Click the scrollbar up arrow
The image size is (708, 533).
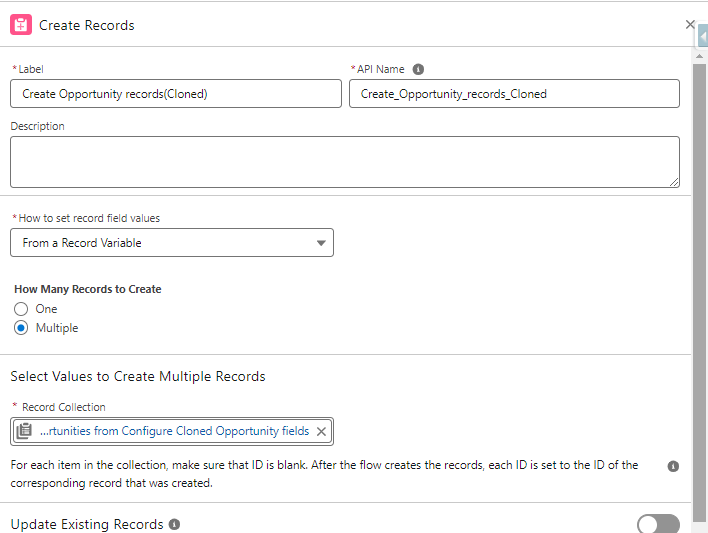pos(699,56)
